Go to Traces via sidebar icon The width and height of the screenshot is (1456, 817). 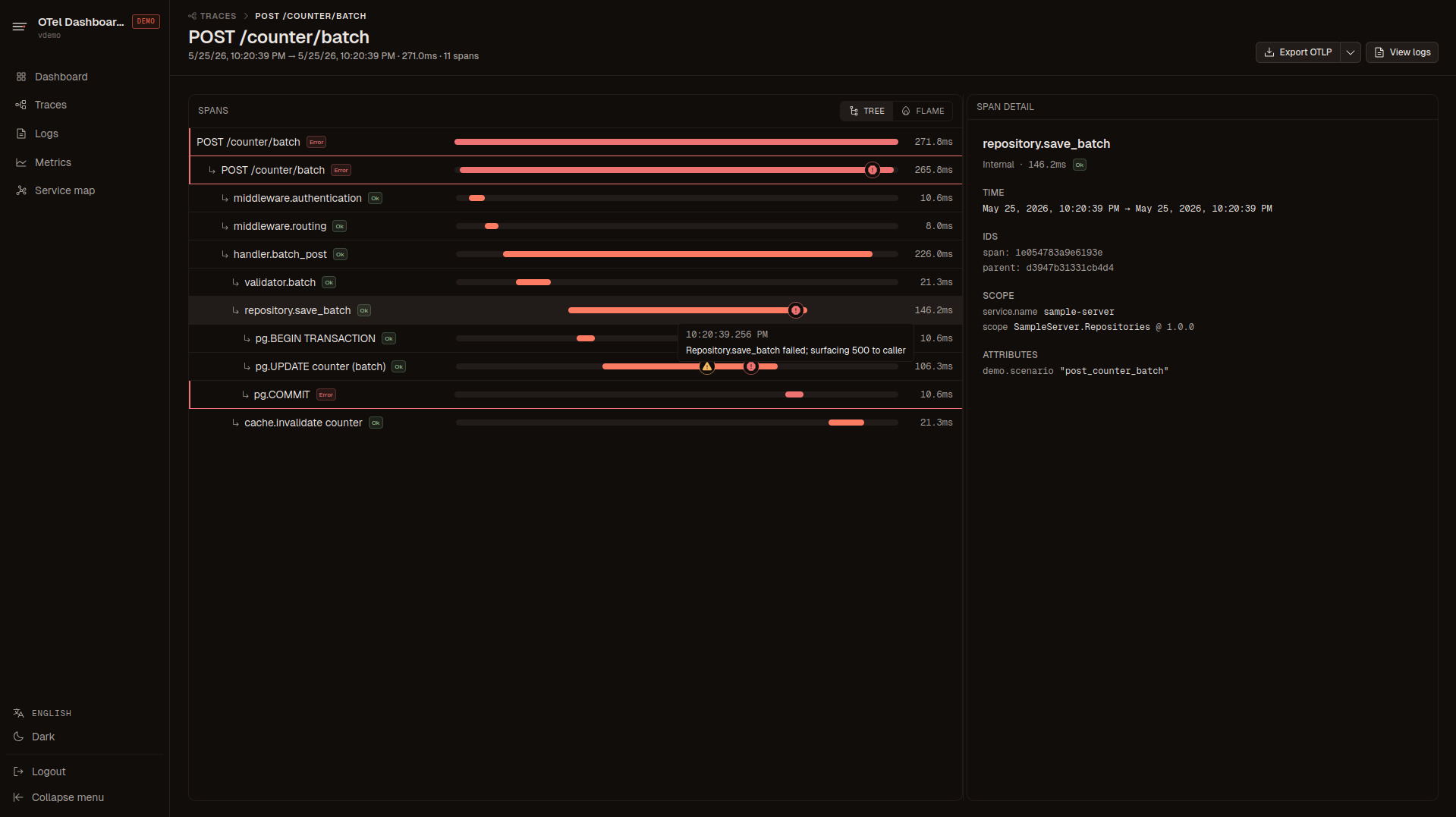[x=21, y=105]
